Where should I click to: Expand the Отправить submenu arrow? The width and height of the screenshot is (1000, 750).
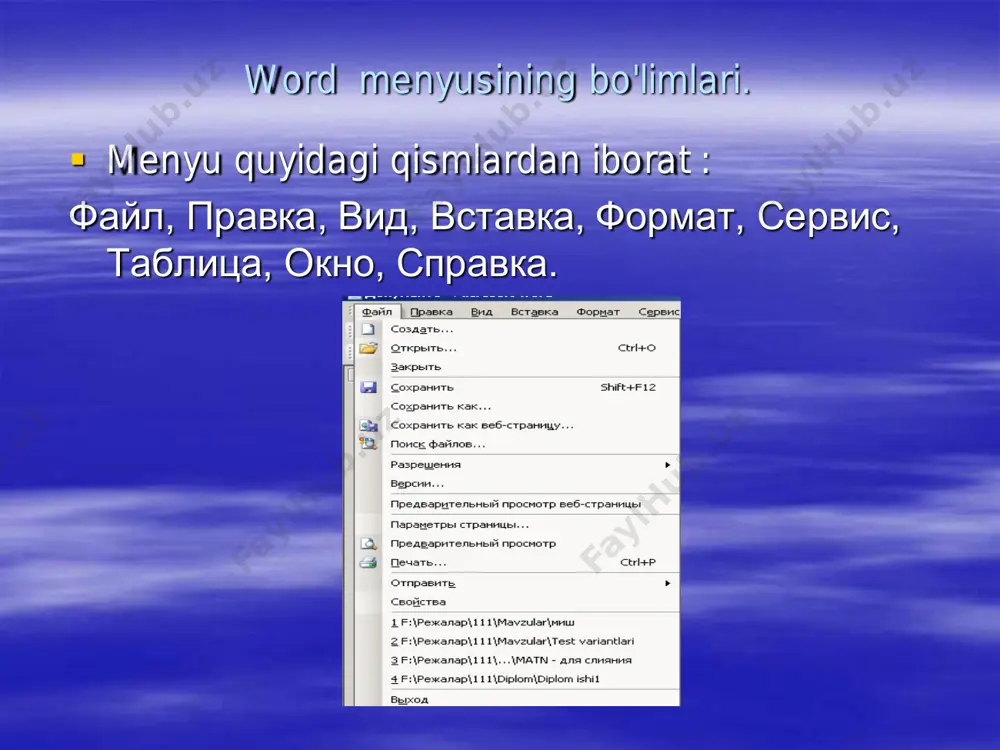click(667, 583)
